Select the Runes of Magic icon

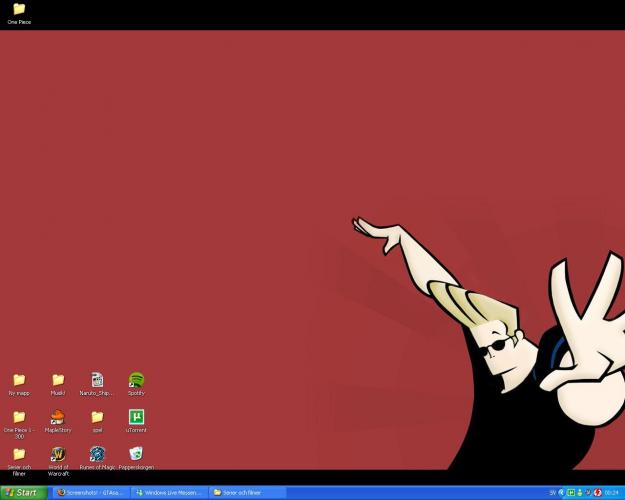point(97,454)
